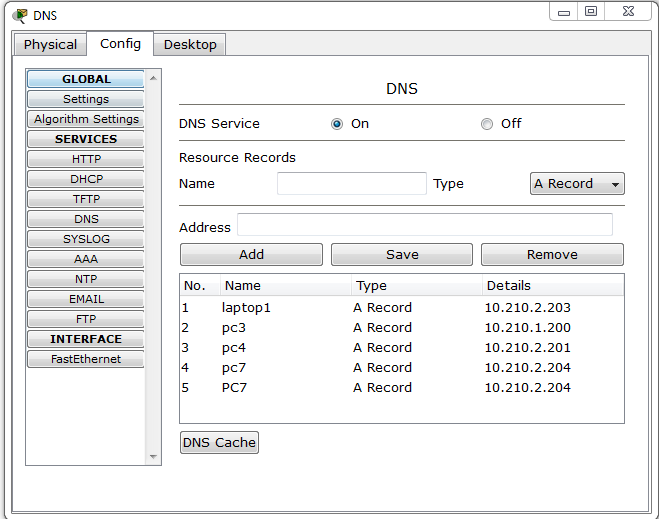This screenshot has width=659, height=519.
Task: Select the pc3 record row
Action: point(402,328)
